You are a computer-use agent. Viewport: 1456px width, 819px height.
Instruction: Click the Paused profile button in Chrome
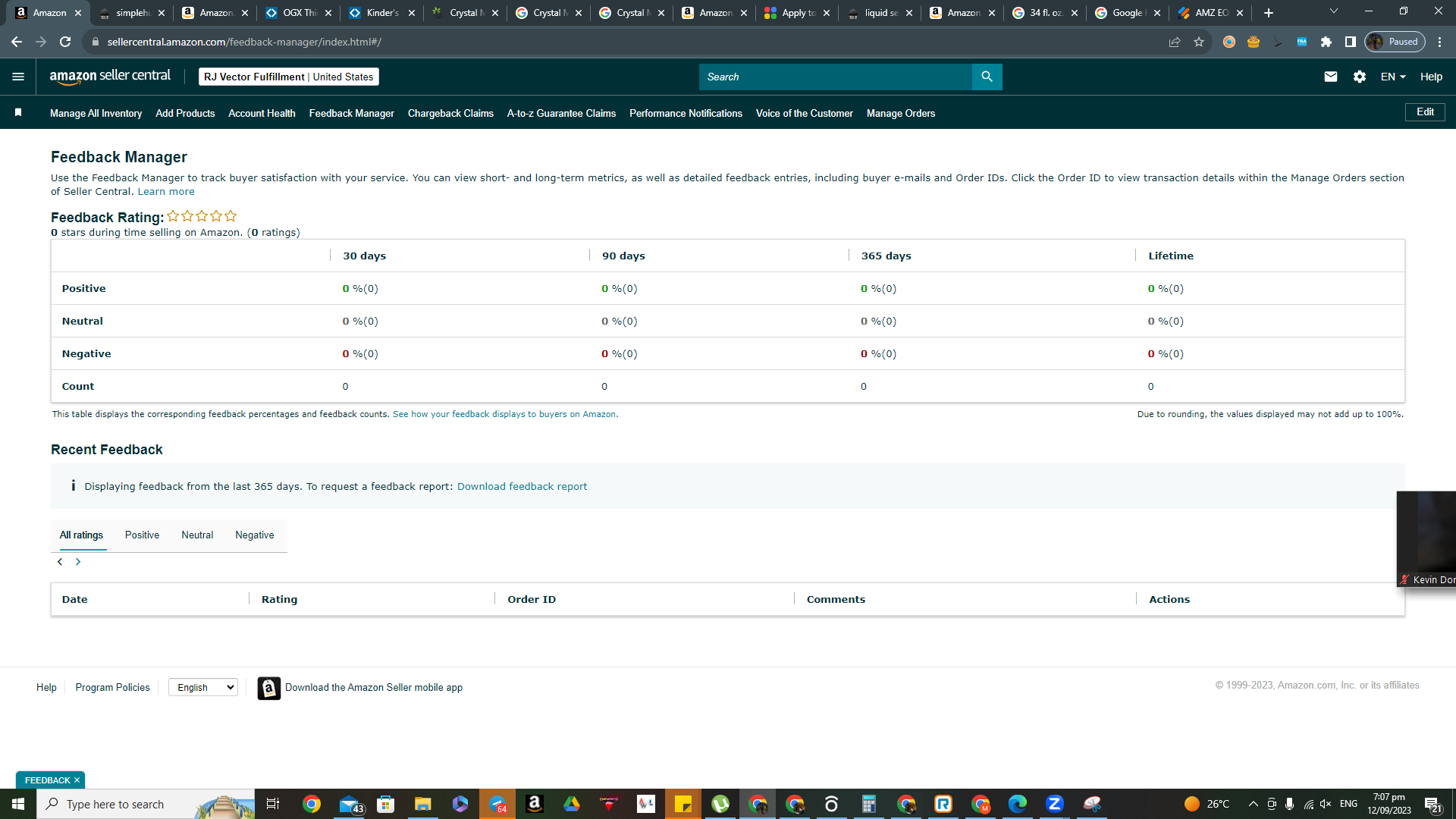pos(1395,42)
